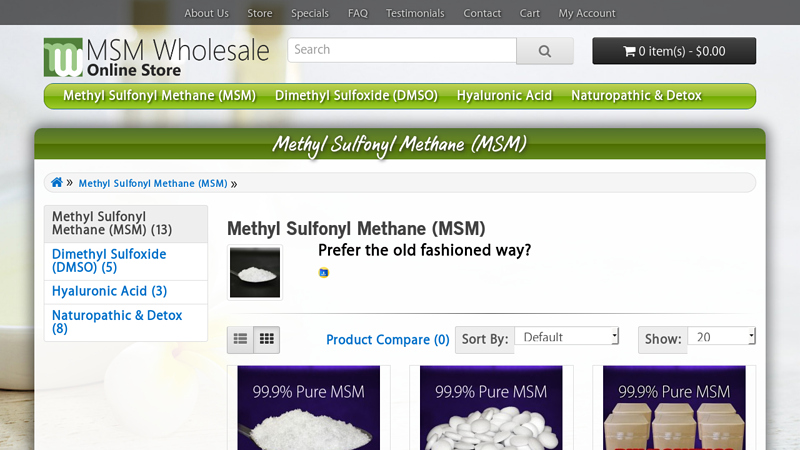Click the search magnifier button
Image resolution: width=800 pixels, height=450 pixels.
(544, 51)
